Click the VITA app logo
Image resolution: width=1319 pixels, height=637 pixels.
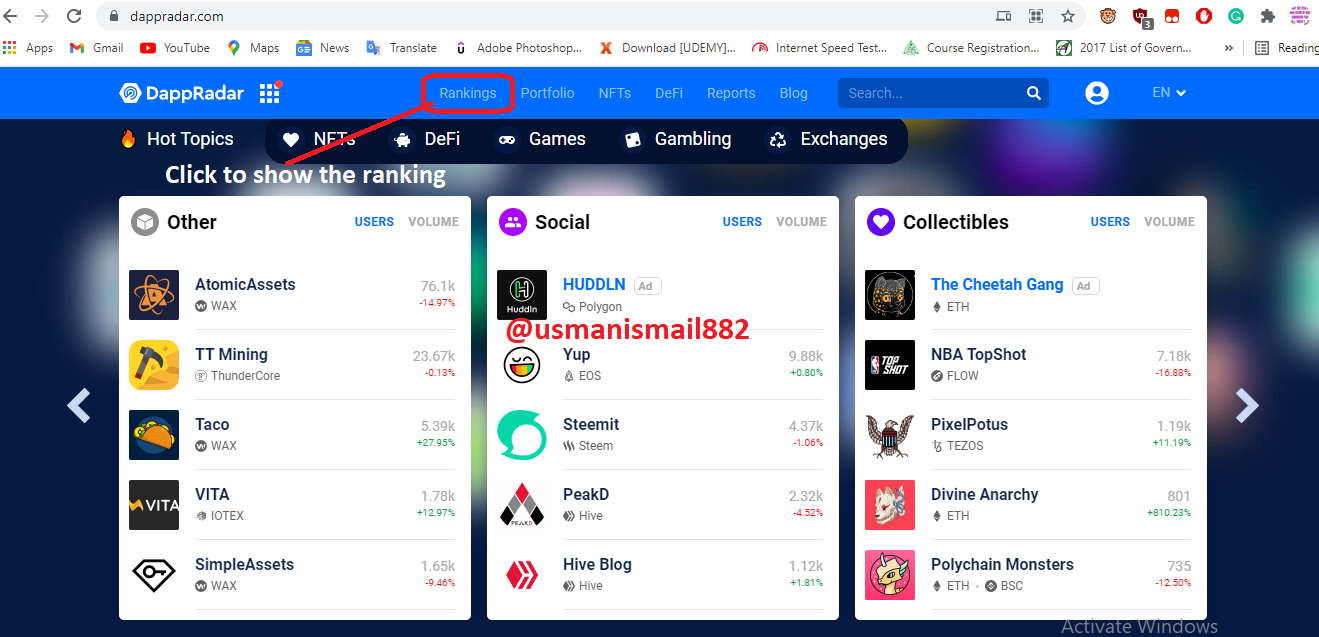pos(154,505)
